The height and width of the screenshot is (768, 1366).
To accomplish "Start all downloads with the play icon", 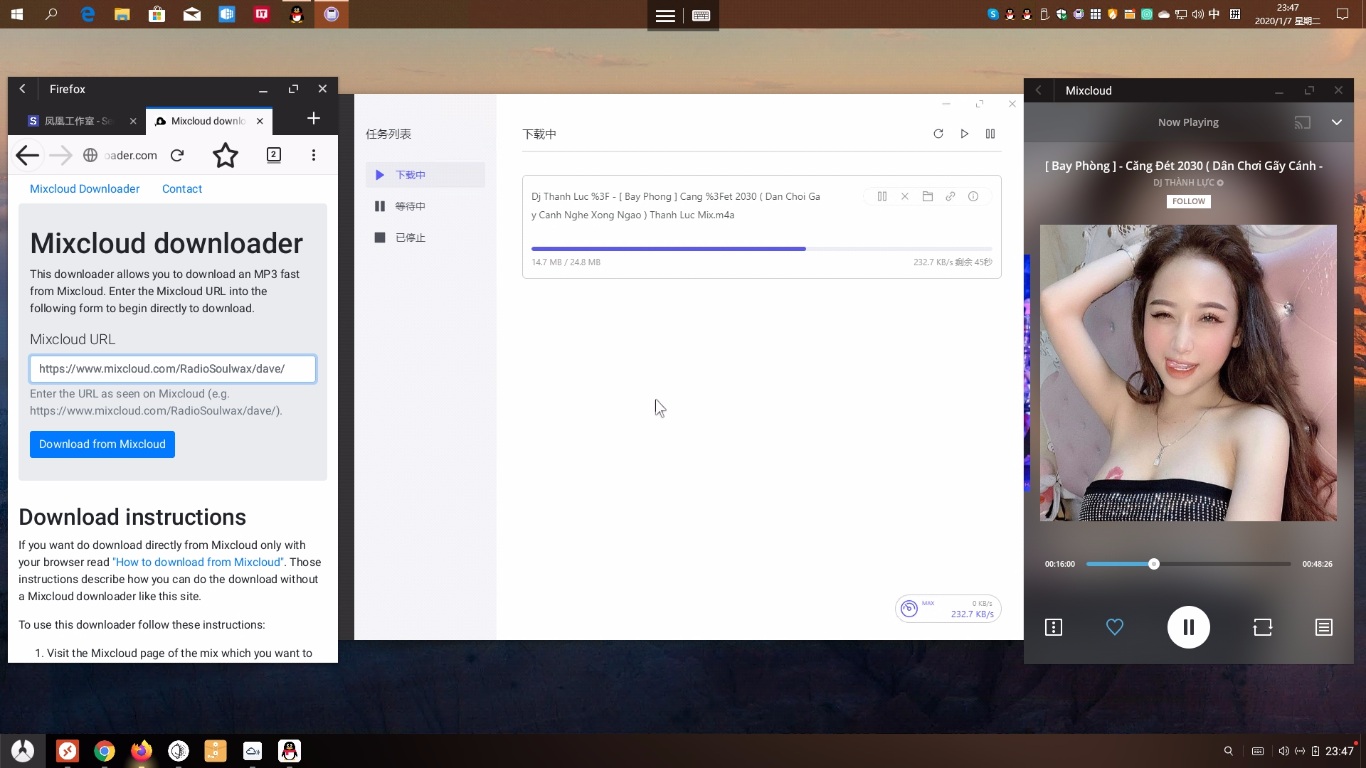I will (964, 134).
